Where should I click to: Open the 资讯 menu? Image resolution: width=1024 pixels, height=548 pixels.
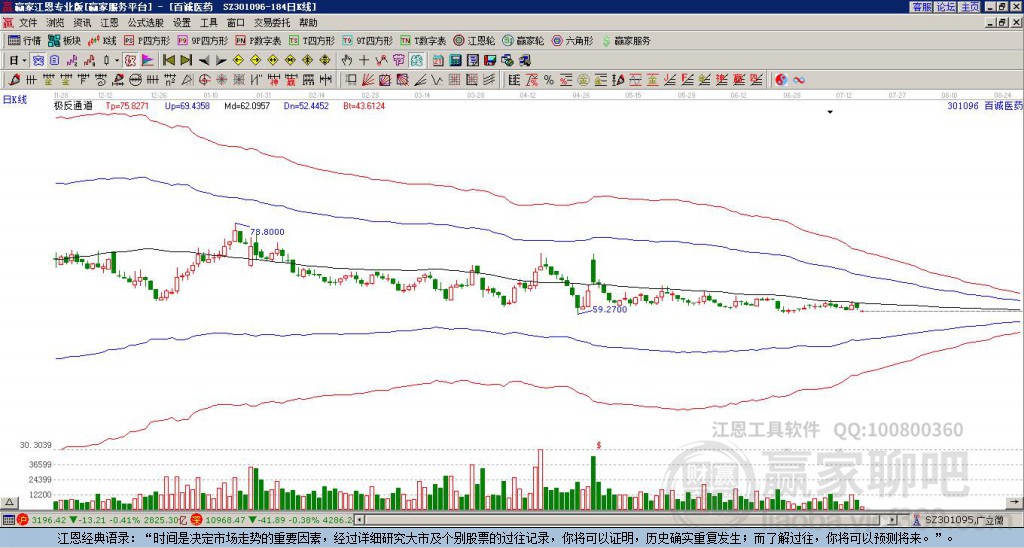[x=82, y=23]
